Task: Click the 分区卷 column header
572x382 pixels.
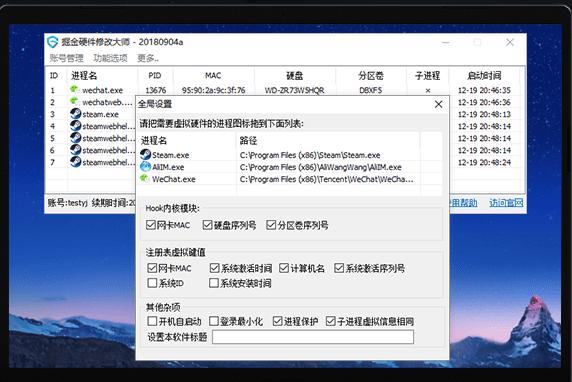Action: 371,76
